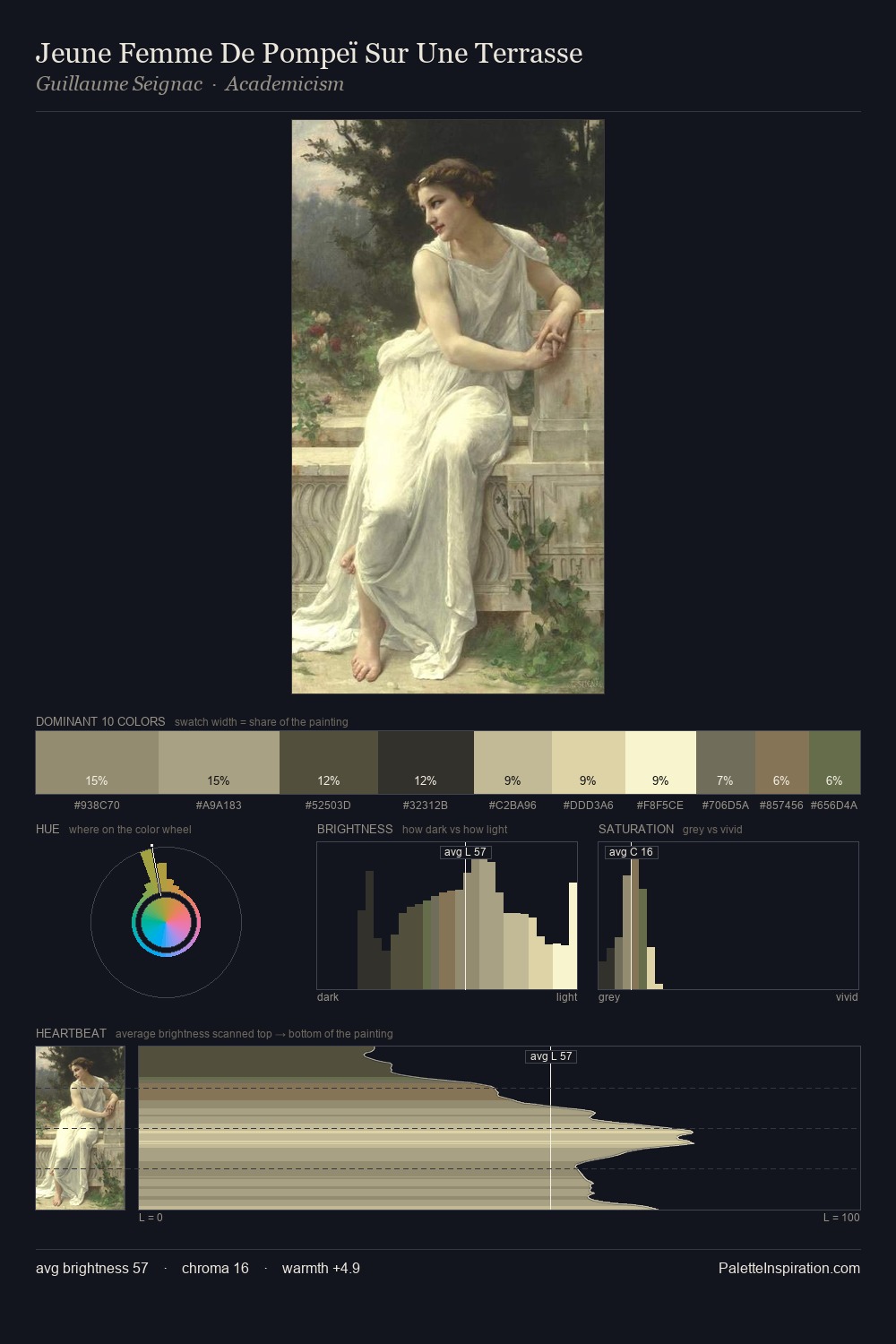896x1344 pixels.
Task: Open the main painting image
Action: point(448,407)
